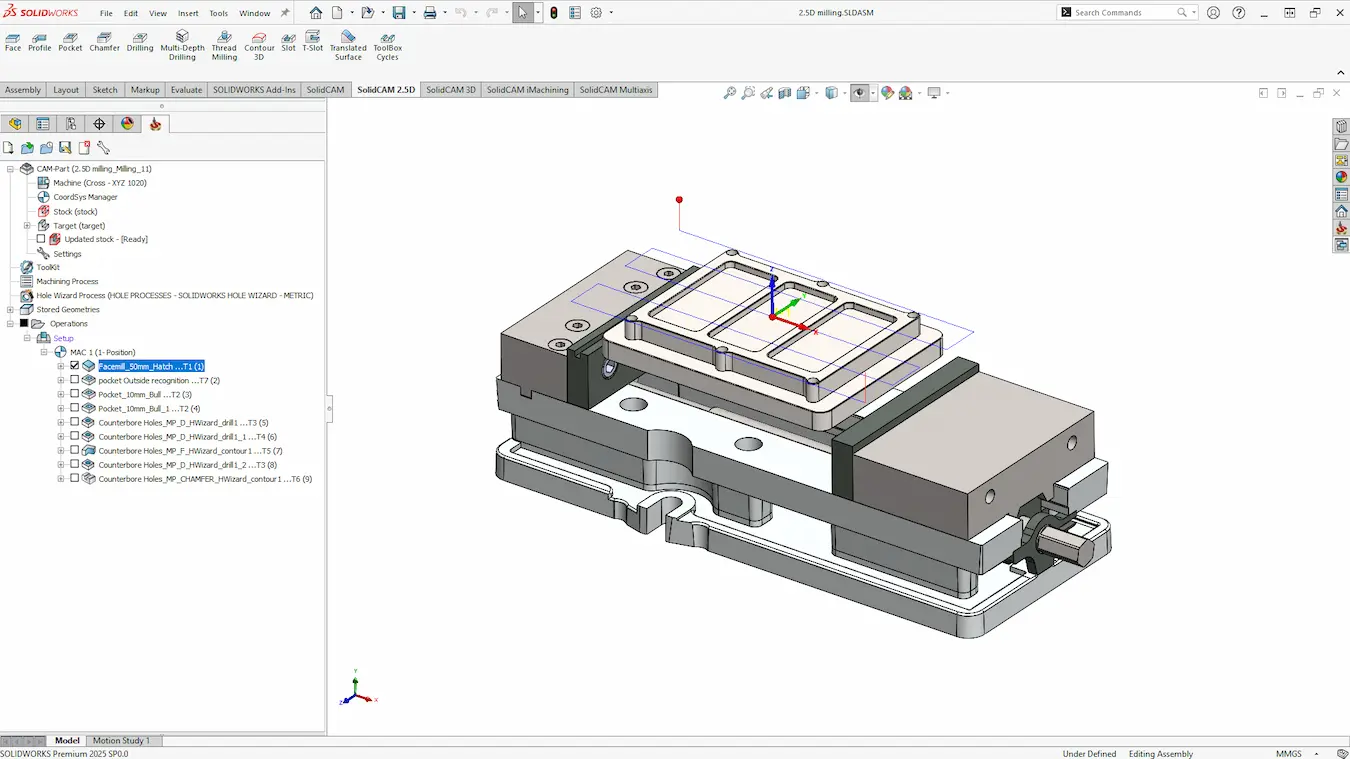Enable the HWizard_drill1 ...T3 (5) checkbox

pos(74,422)
